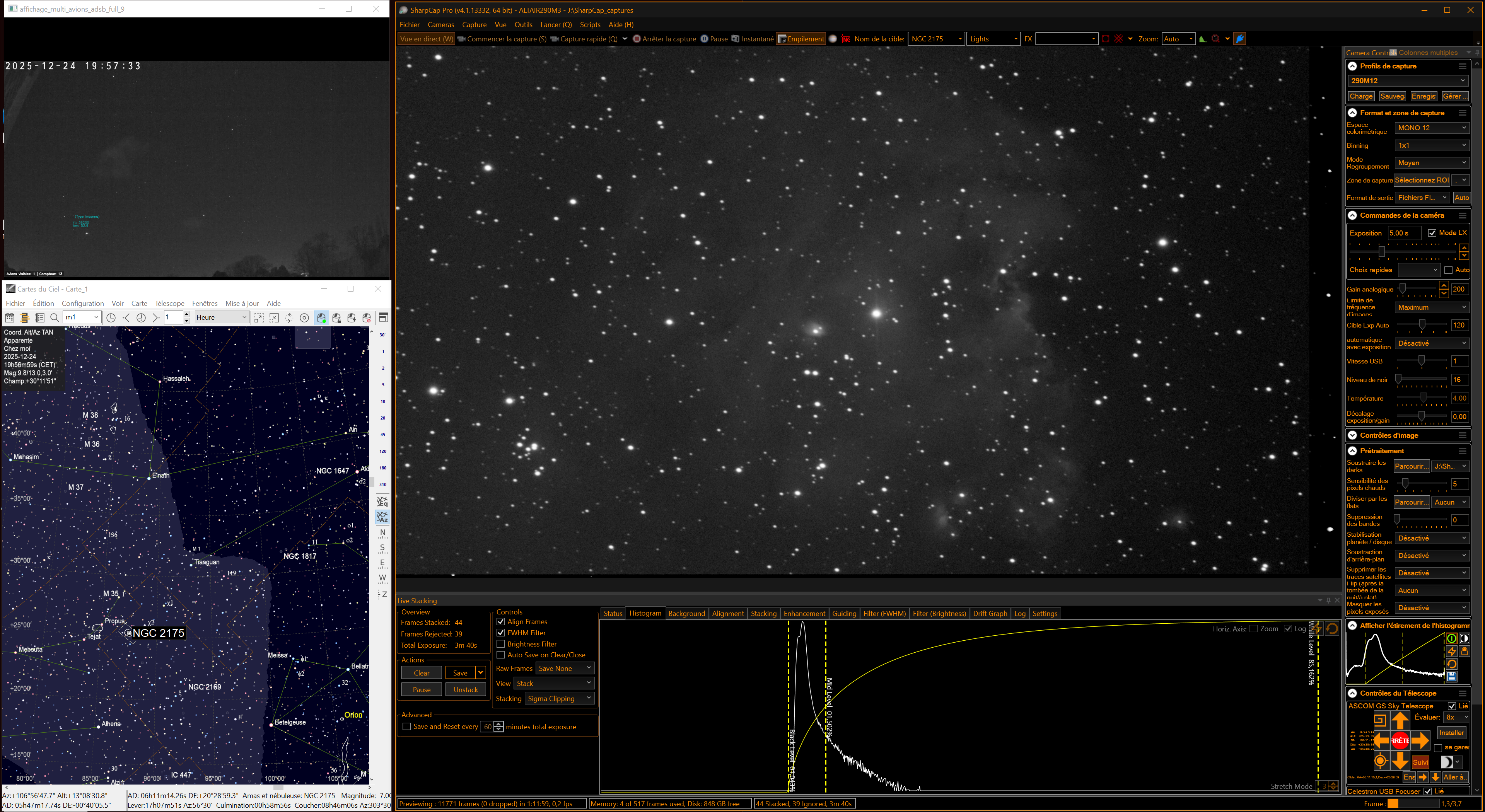Image resolution: width=1485 pixels, height=812 pixels.
Task: Click the calendar date icon in Cartes du Ciel
Action: pyautogui.click(x=10, y=317)
